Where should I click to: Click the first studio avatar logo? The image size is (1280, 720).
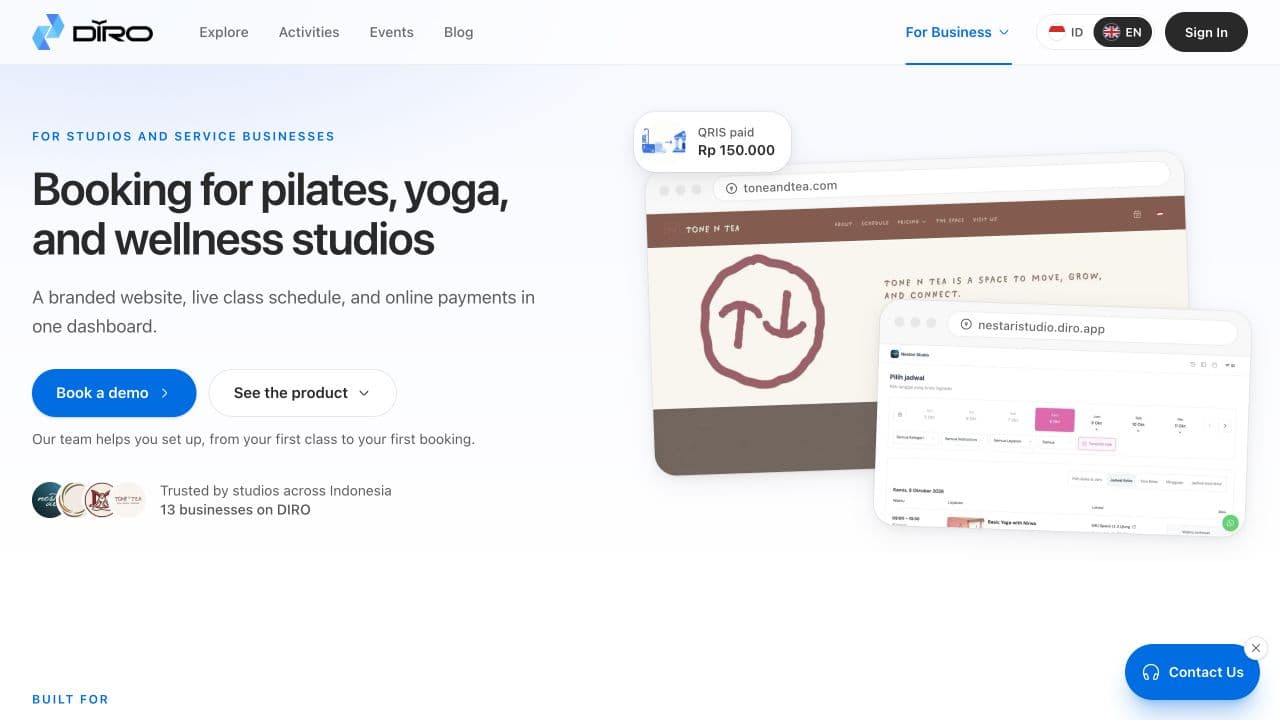[x=49, y=499]
